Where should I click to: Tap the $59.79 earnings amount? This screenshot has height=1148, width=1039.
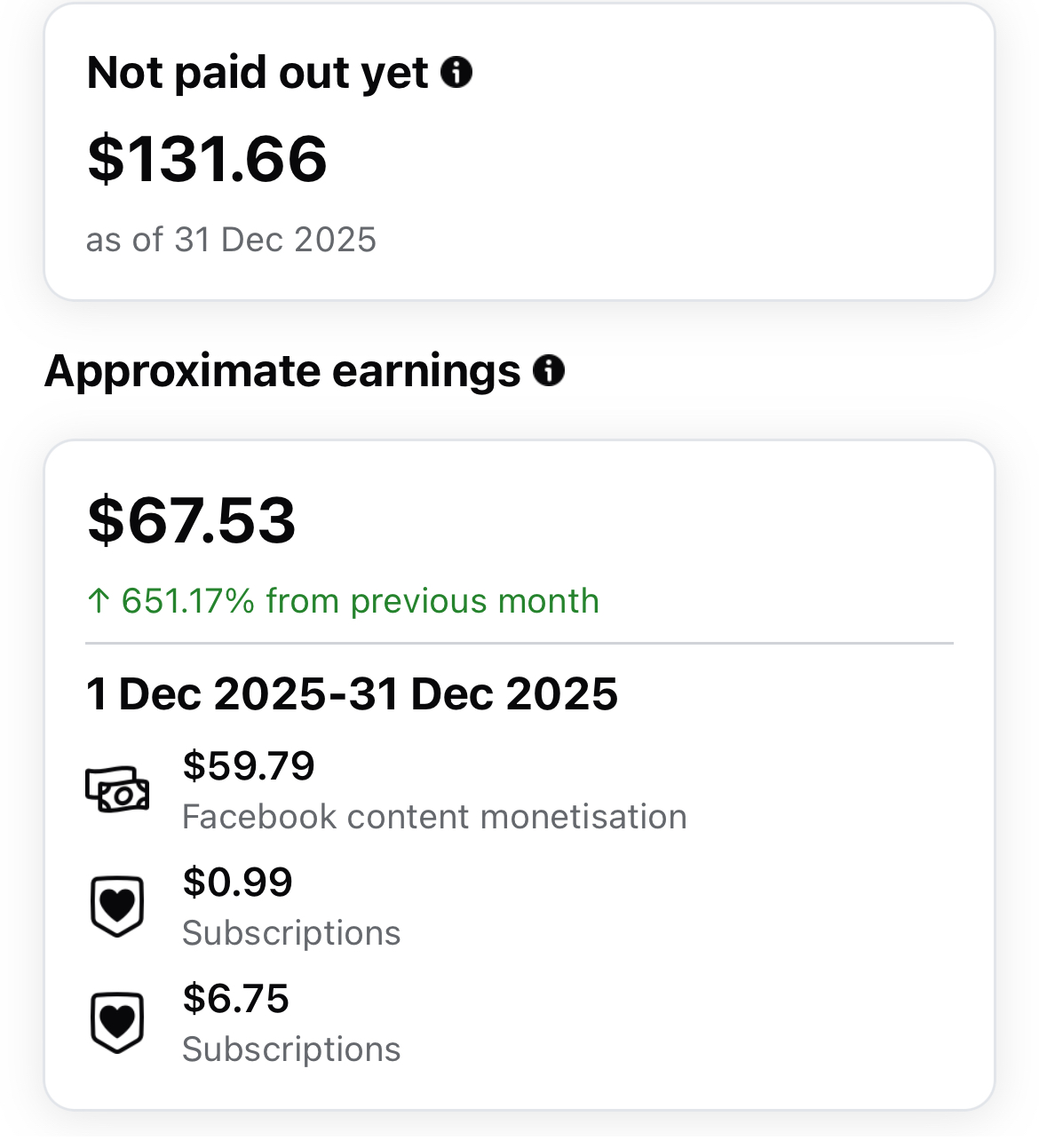click(249, 765)
